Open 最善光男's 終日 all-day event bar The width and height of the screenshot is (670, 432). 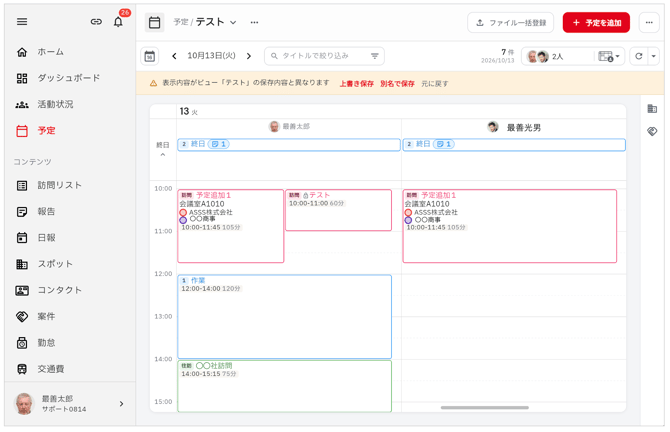click(514, 145)
